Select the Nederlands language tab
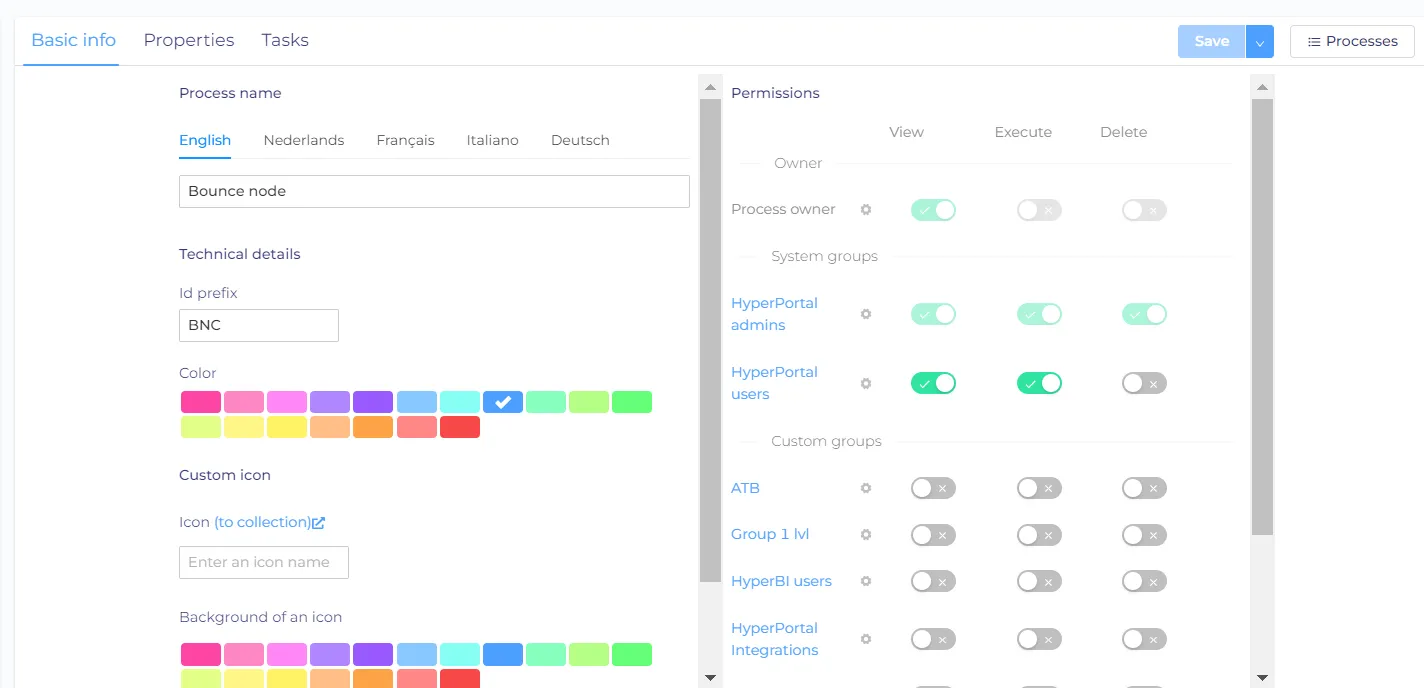Viewport: 1424px width, 688px height. [x=304, y=141]
